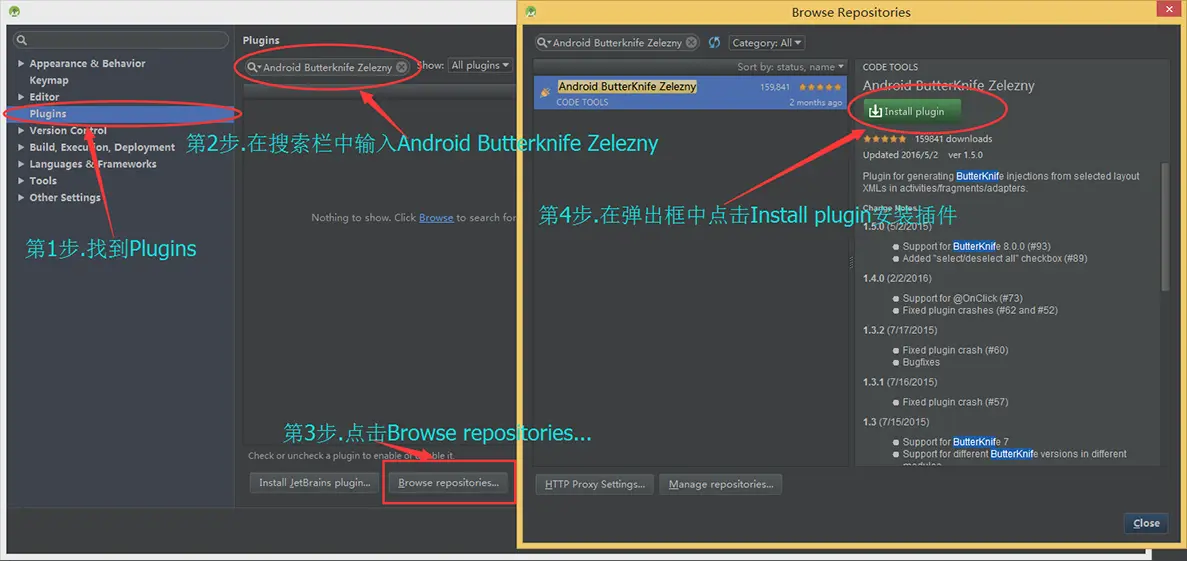Click the Fixed plugin crash (#57) note
The image size is (1187, 561).
[955, 402]
